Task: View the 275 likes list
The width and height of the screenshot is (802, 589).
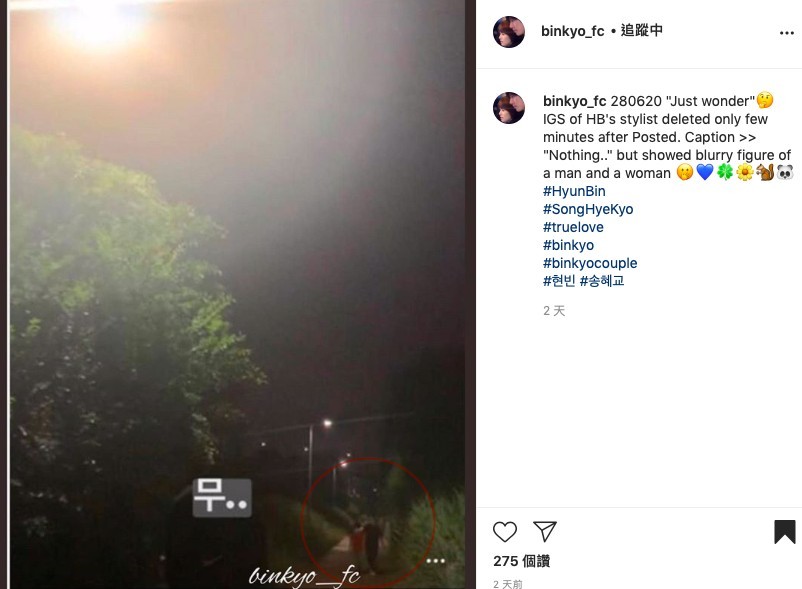Action: tap(521, 561)
